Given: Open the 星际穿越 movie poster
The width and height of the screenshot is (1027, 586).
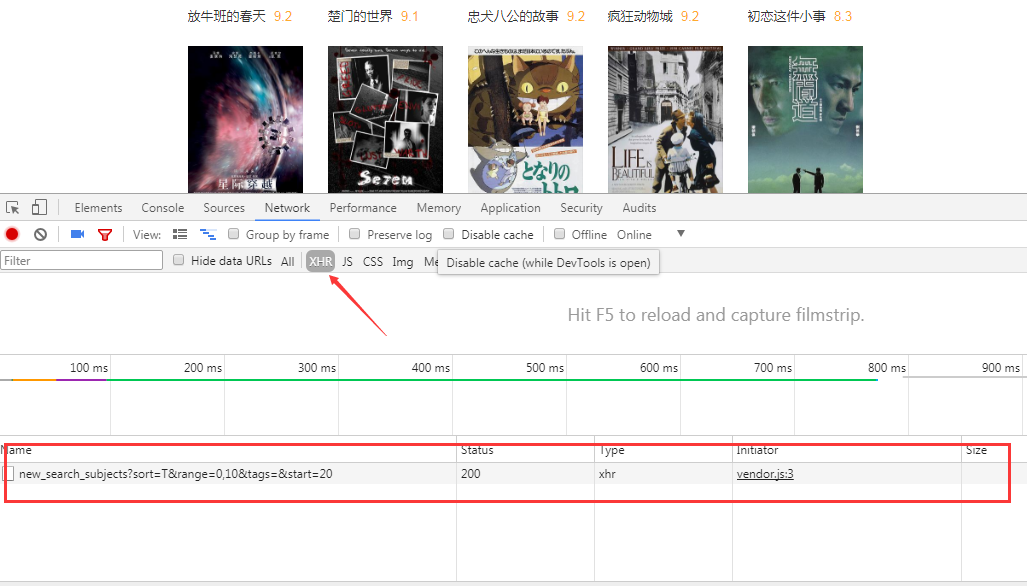Looking at the screenshot, I should click(x=246, y=119).
